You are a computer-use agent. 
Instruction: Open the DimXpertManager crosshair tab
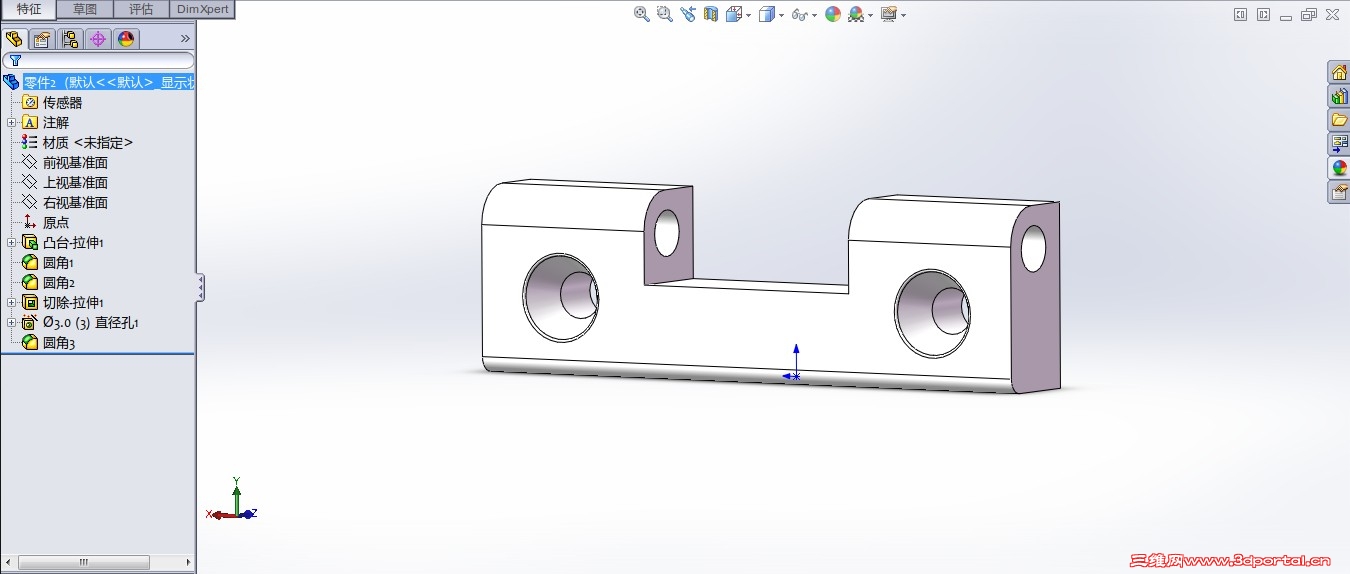pyautogui.click(x=97, y=39)
